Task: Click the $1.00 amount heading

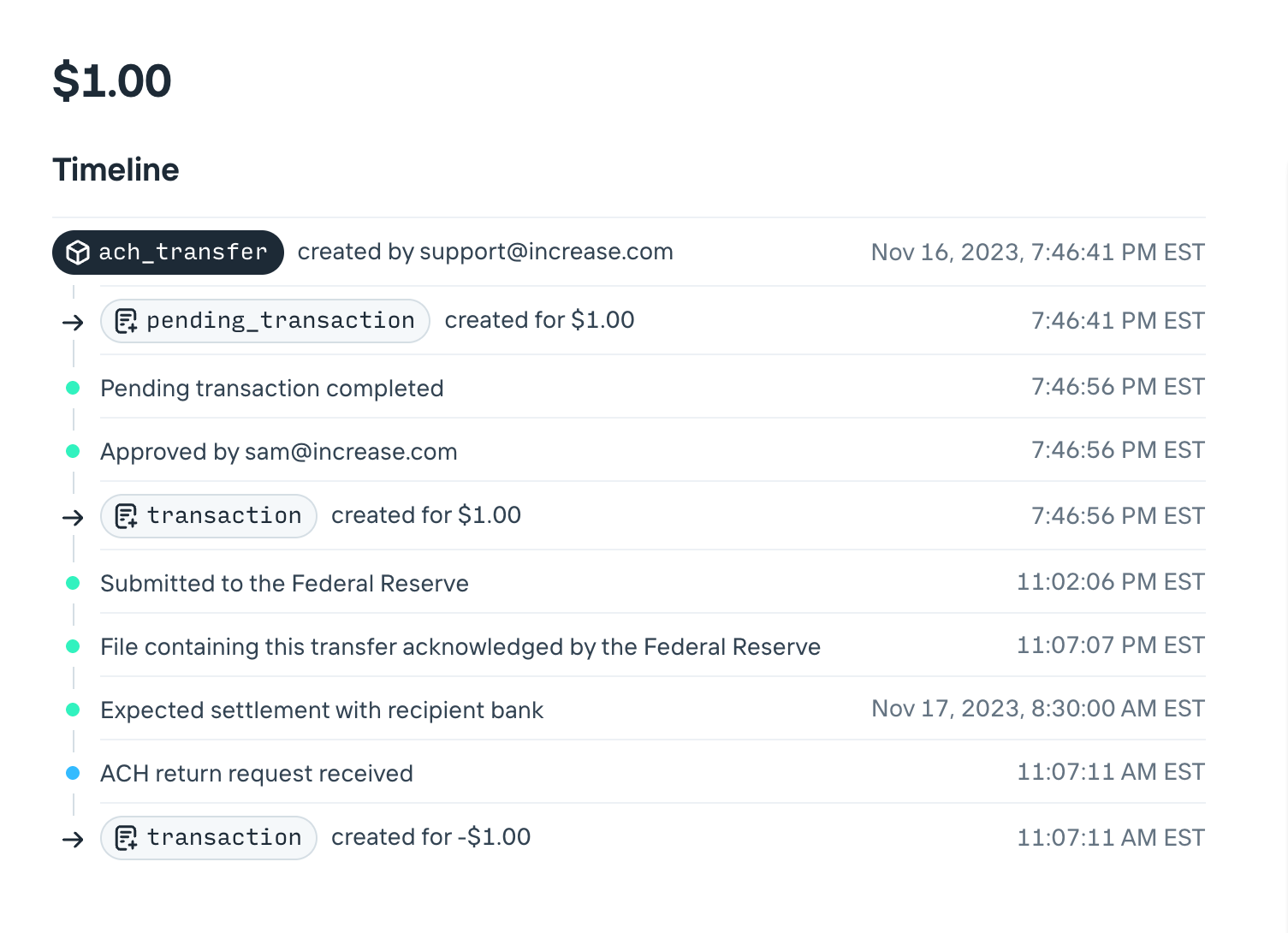Action: (112, 81)
